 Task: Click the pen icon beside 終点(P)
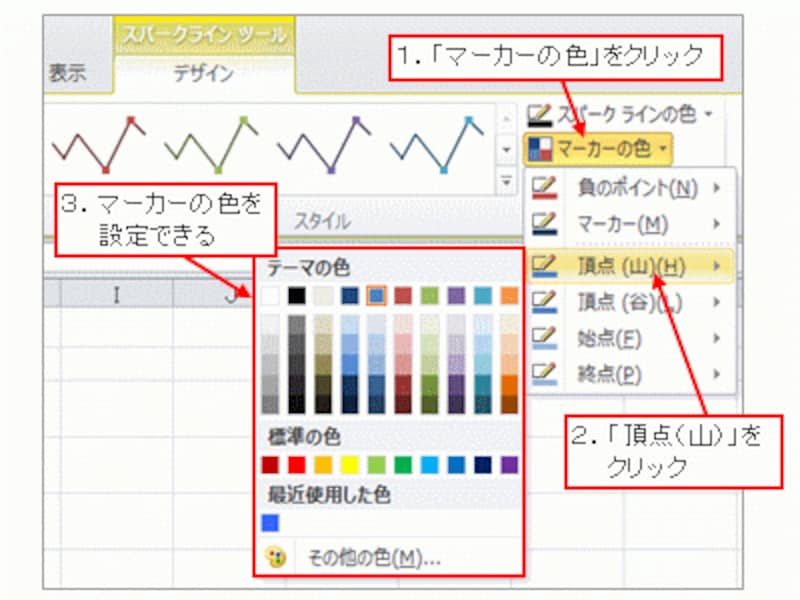(544, 373)
